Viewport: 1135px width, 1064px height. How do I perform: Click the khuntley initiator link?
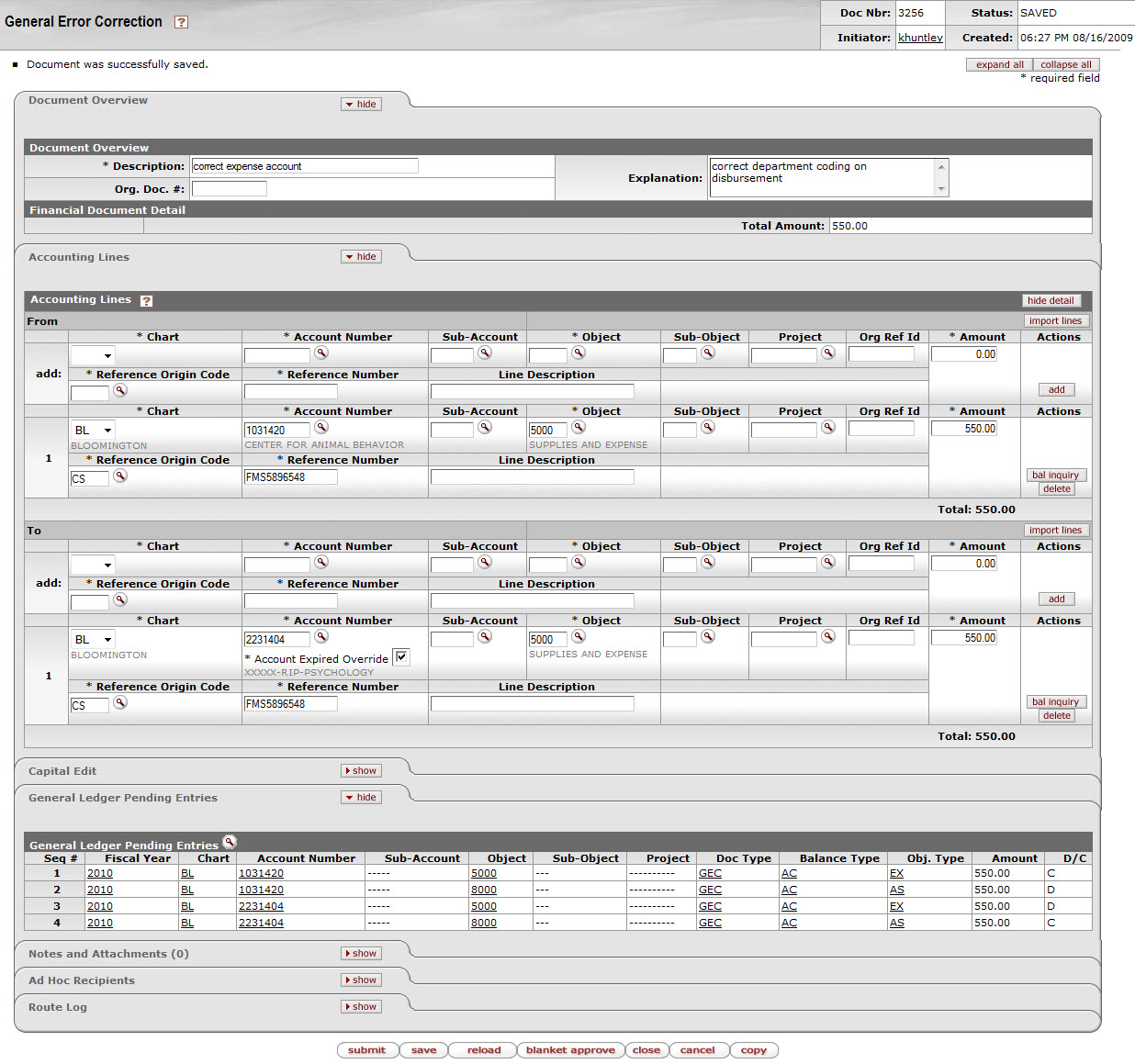[920, 38]
